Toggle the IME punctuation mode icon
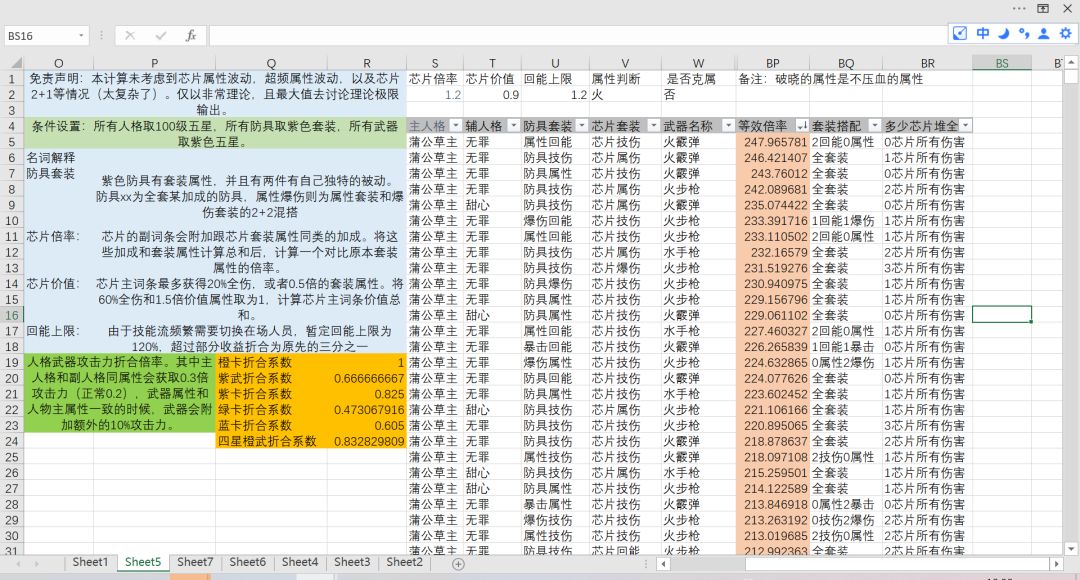The width and height of the screenshot is (1080, 580). pos(1024,33)
